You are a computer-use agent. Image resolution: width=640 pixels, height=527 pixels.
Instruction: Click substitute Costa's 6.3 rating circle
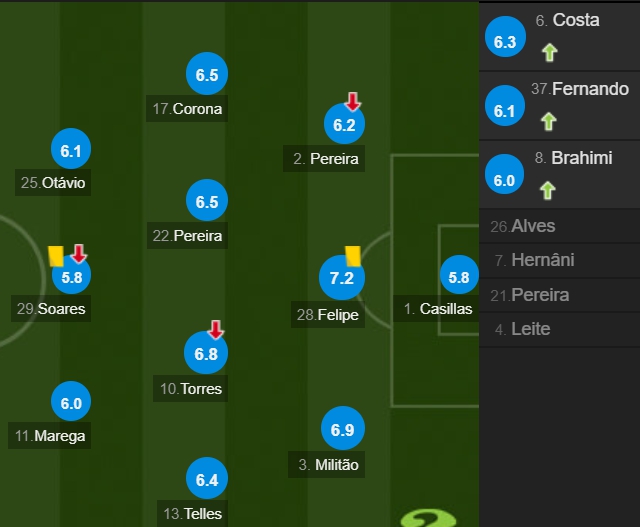[505, 37]
